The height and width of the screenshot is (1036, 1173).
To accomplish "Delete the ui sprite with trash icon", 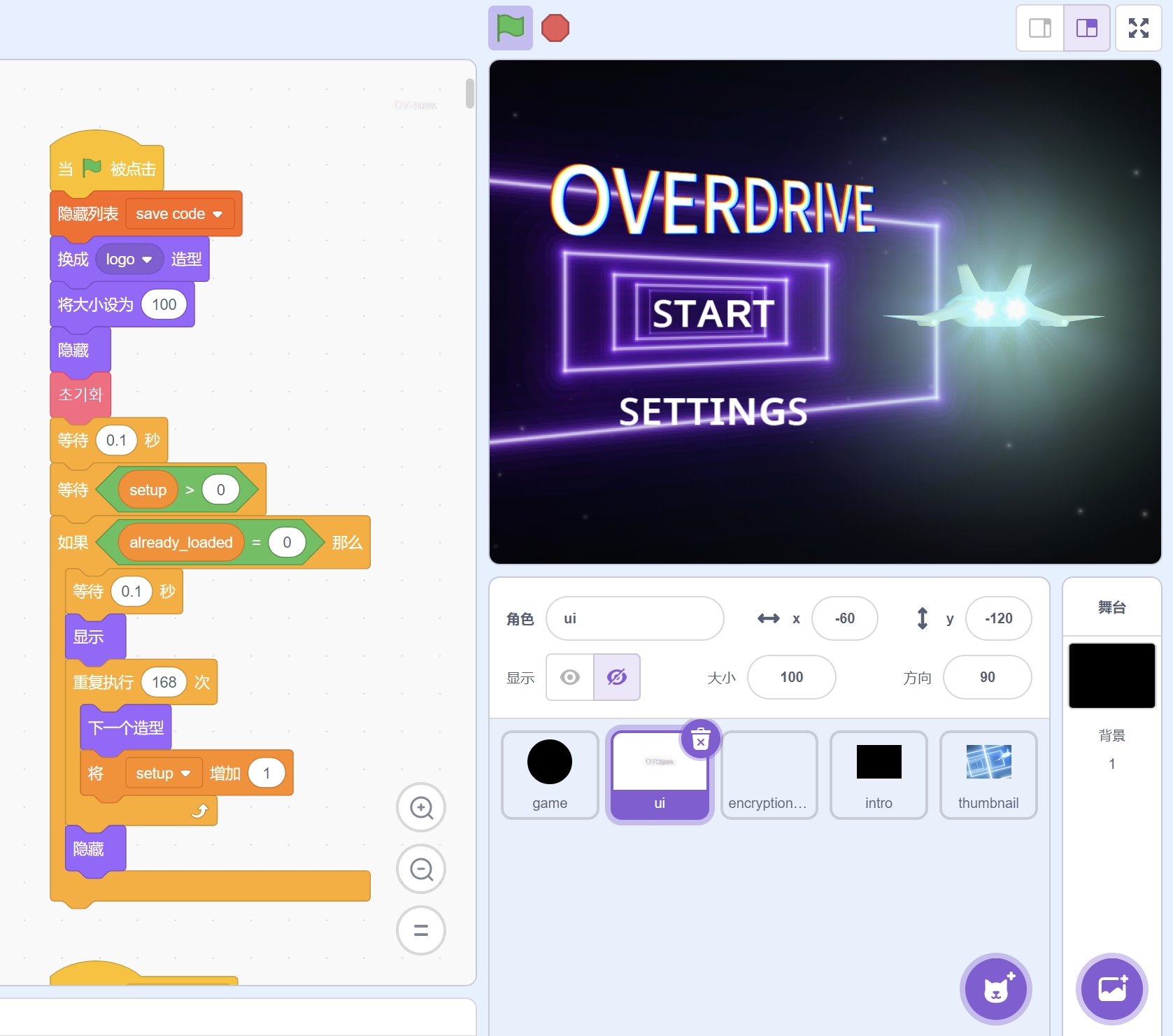I will click(x=700, y=739).
